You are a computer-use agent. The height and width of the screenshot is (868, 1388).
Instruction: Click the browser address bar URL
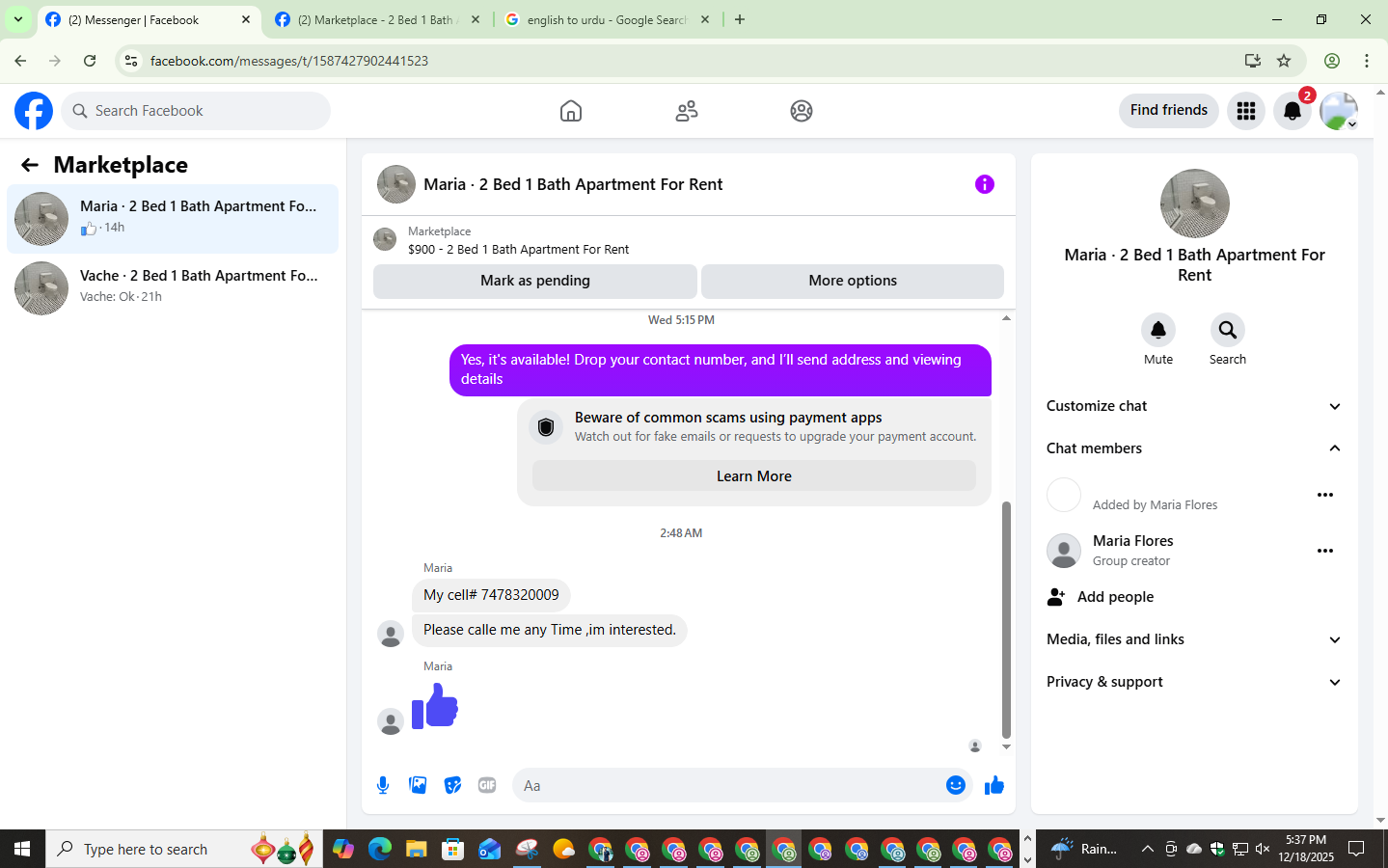(x=289, y=61)
